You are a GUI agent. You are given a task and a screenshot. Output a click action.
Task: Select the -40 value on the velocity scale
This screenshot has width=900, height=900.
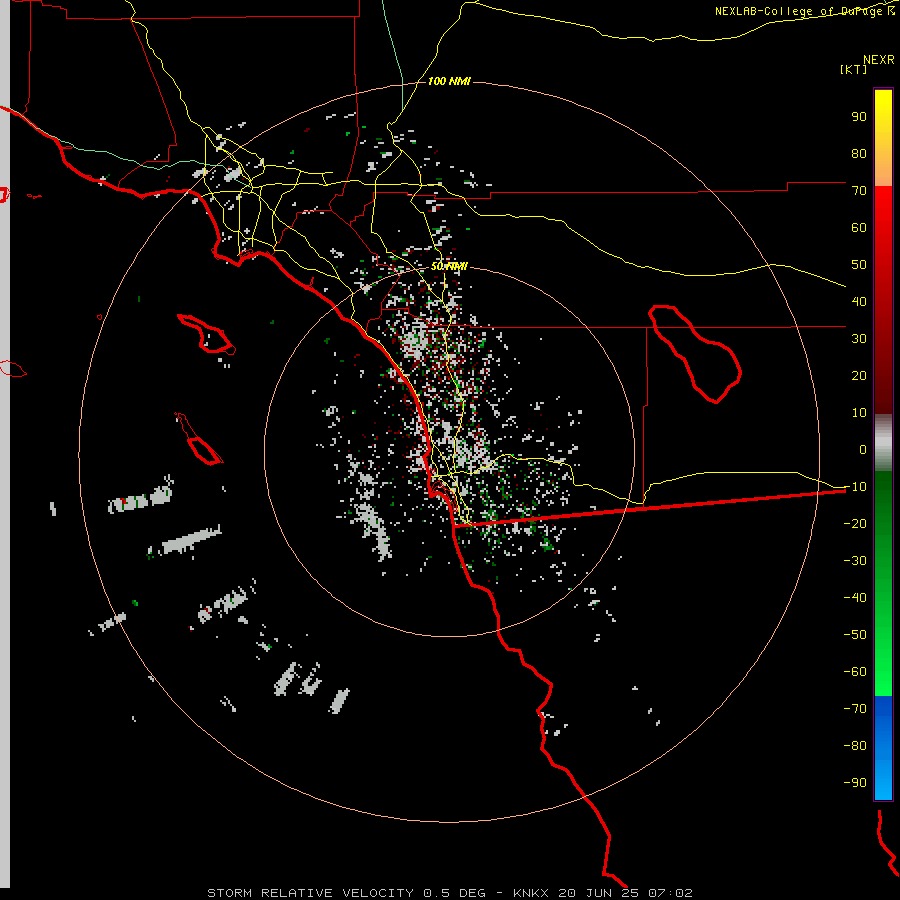pyautogui.click(x=855, y=598)
